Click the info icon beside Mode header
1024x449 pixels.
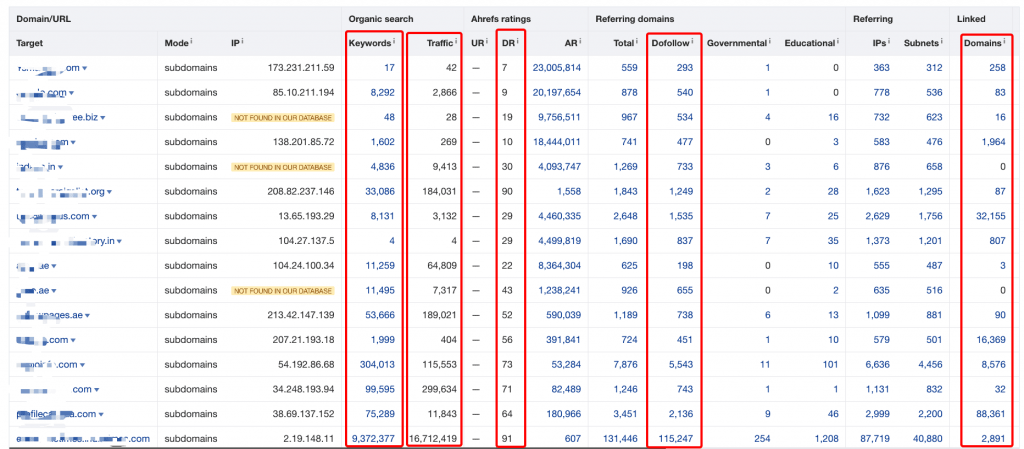click(x=191, y=42)
